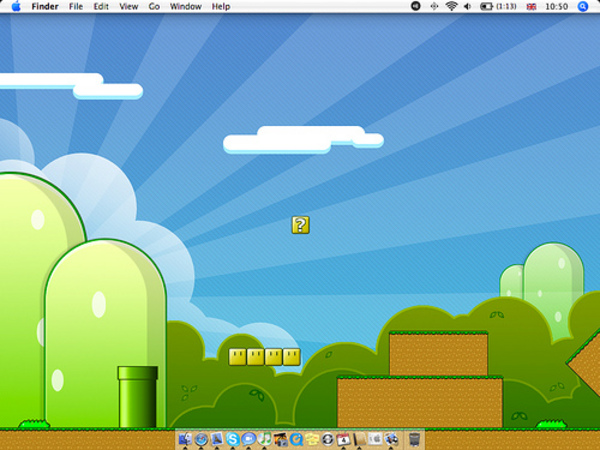This screenshot has width=600, height=450.
Task: Launch QuickTime Player from the Dock
Action: 296,439
